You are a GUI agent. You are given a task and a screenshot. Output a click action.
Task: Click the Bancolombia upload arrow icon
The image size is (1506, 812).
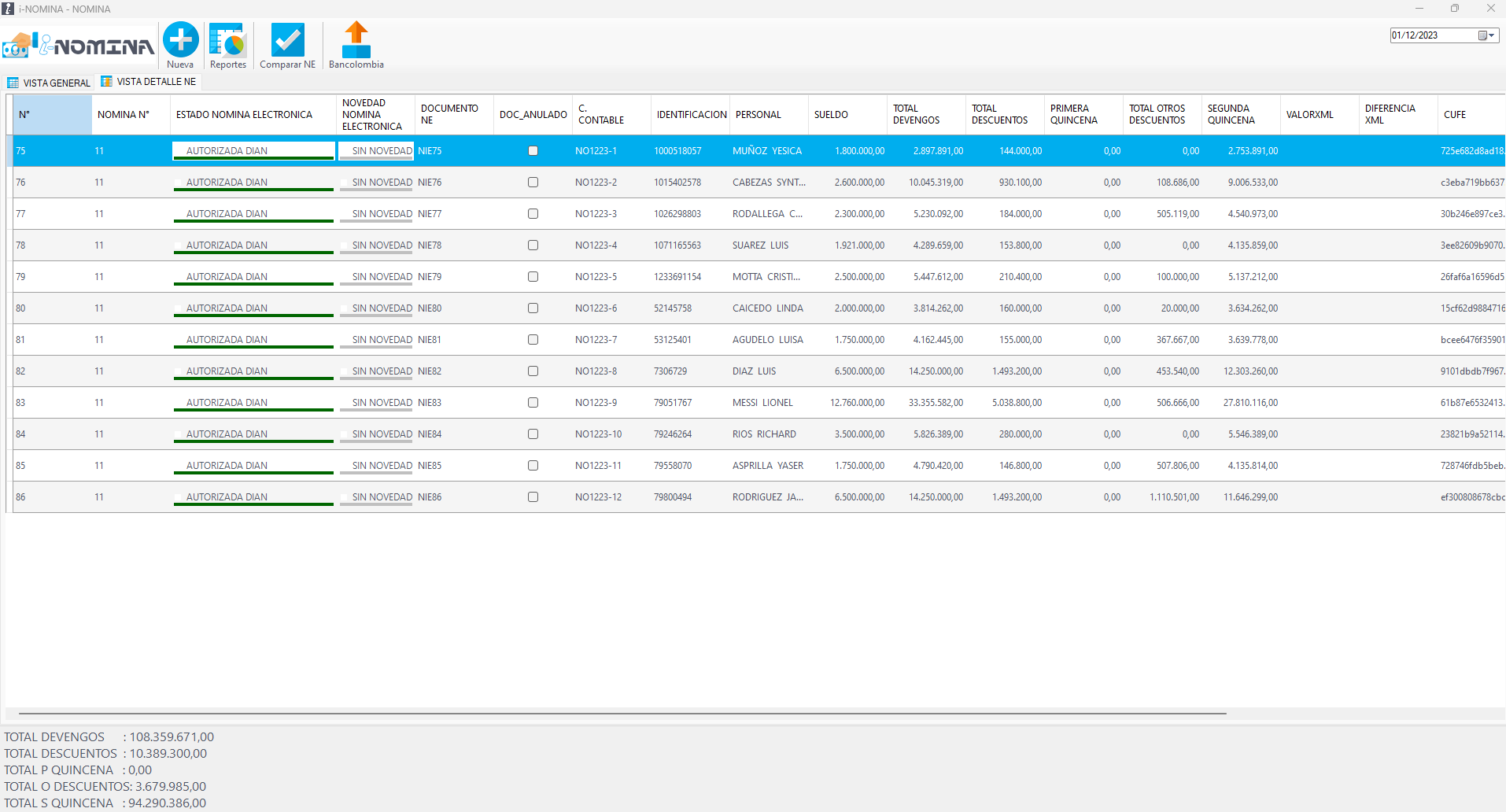click(356, 40)
